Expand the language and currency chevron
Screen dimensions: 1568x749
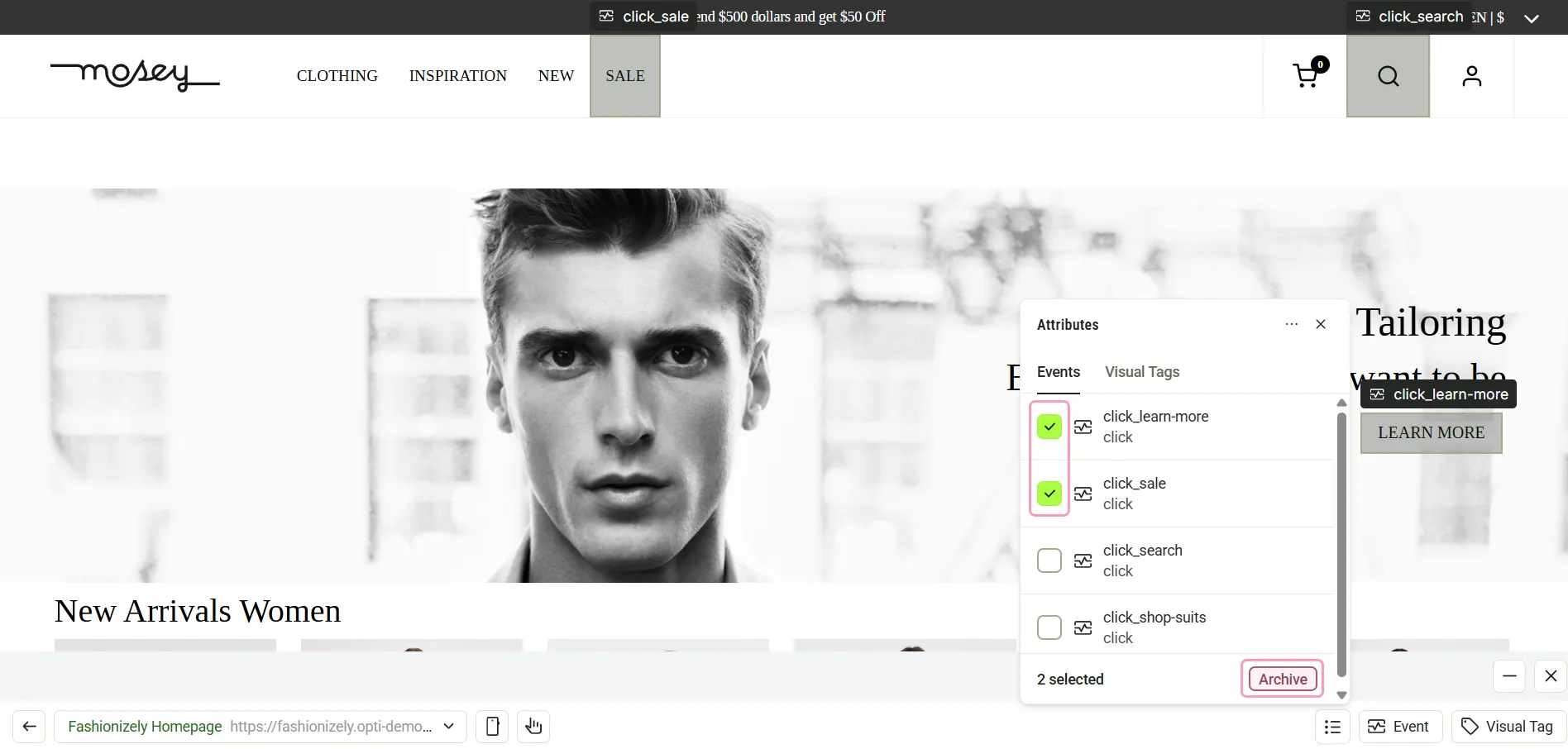[1532, 18]
